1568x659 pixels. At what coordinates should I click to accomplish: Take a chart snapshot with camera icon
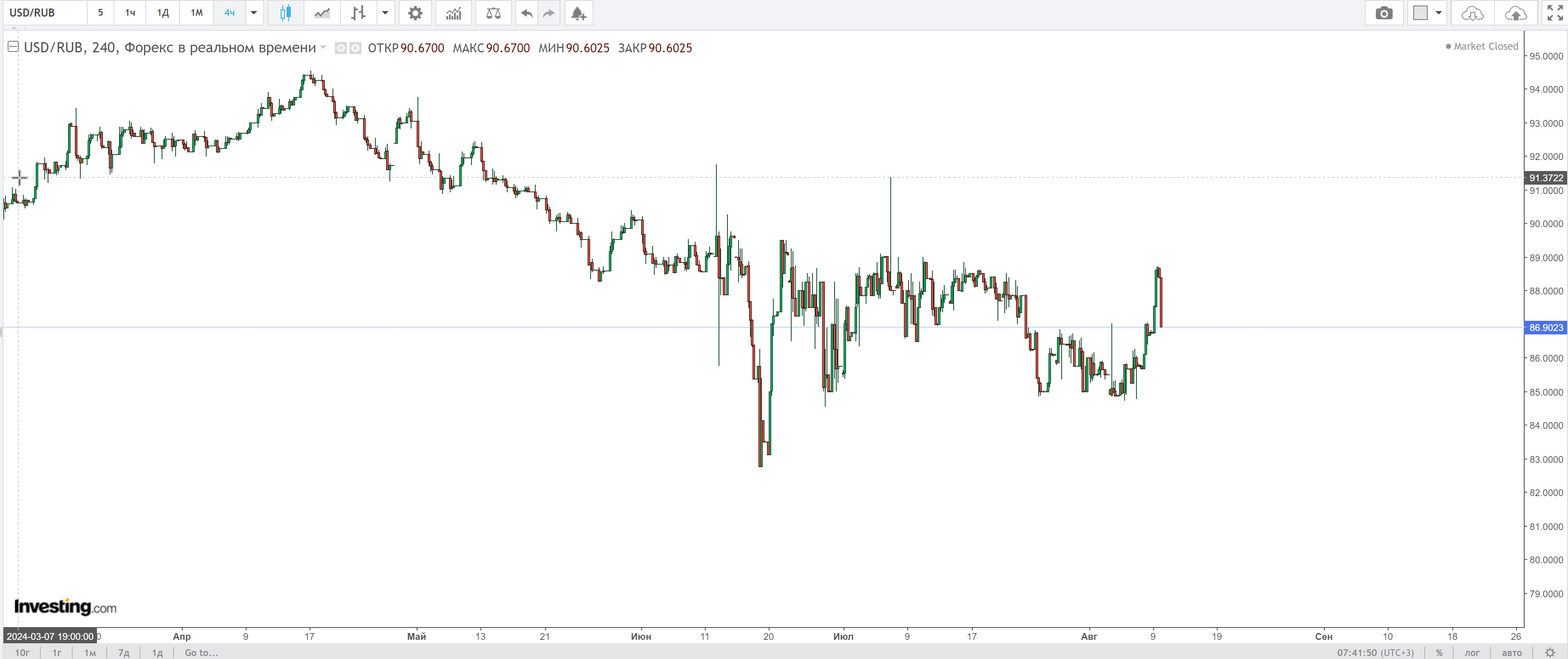tap(1383, 13)
